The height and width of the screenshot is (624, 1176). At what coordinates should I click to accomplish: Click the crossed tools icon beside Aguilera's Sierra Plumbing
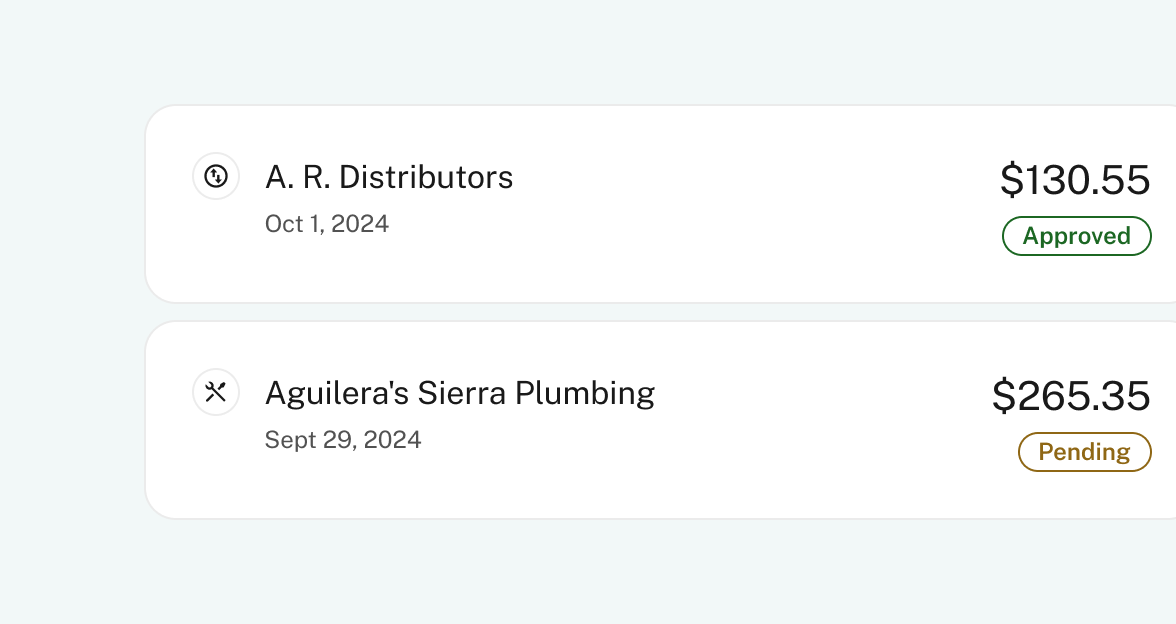coord(216,392)
